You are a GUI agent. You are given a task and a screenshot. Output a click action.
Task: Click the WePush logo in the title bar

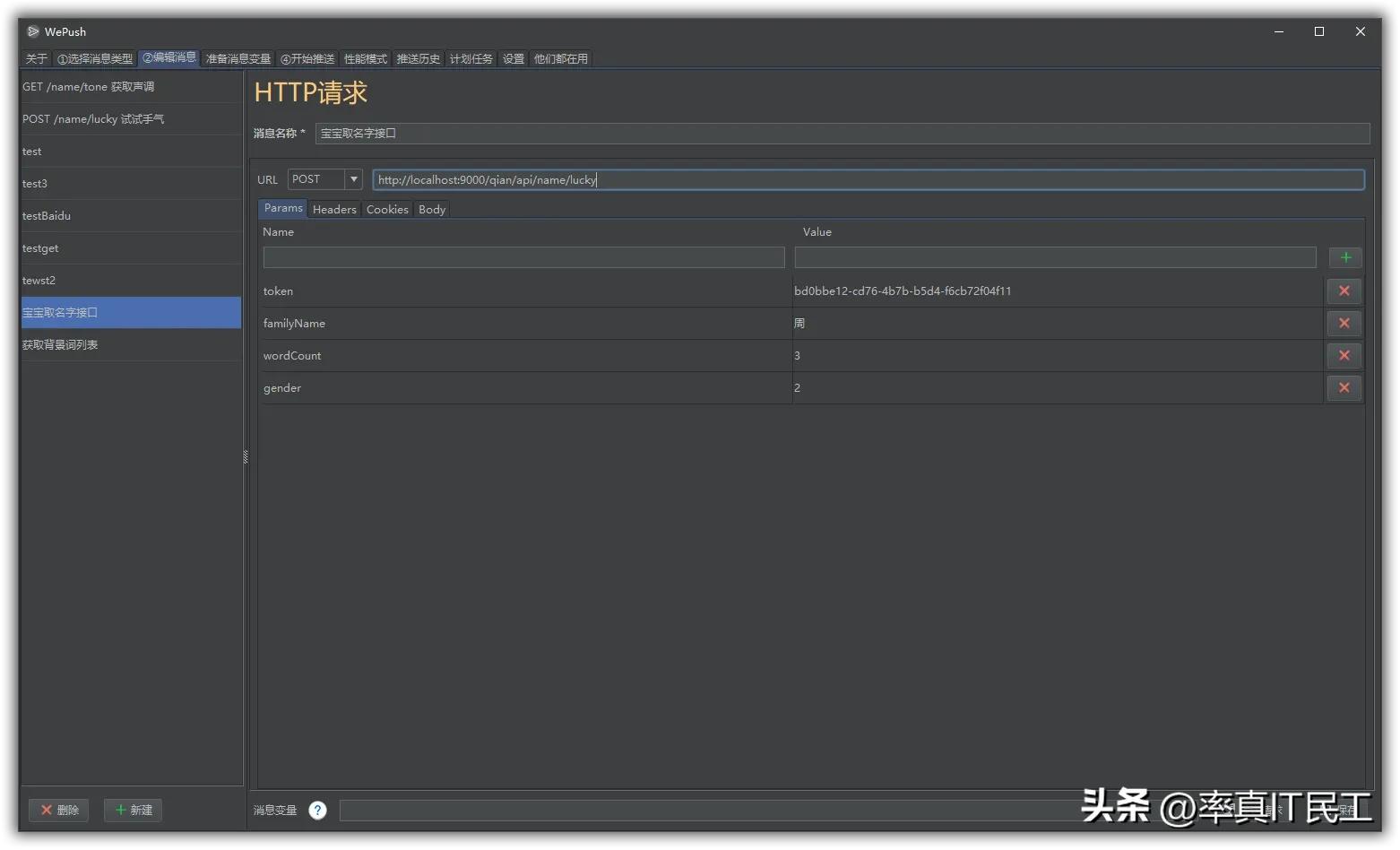click(x=31, y=31)
